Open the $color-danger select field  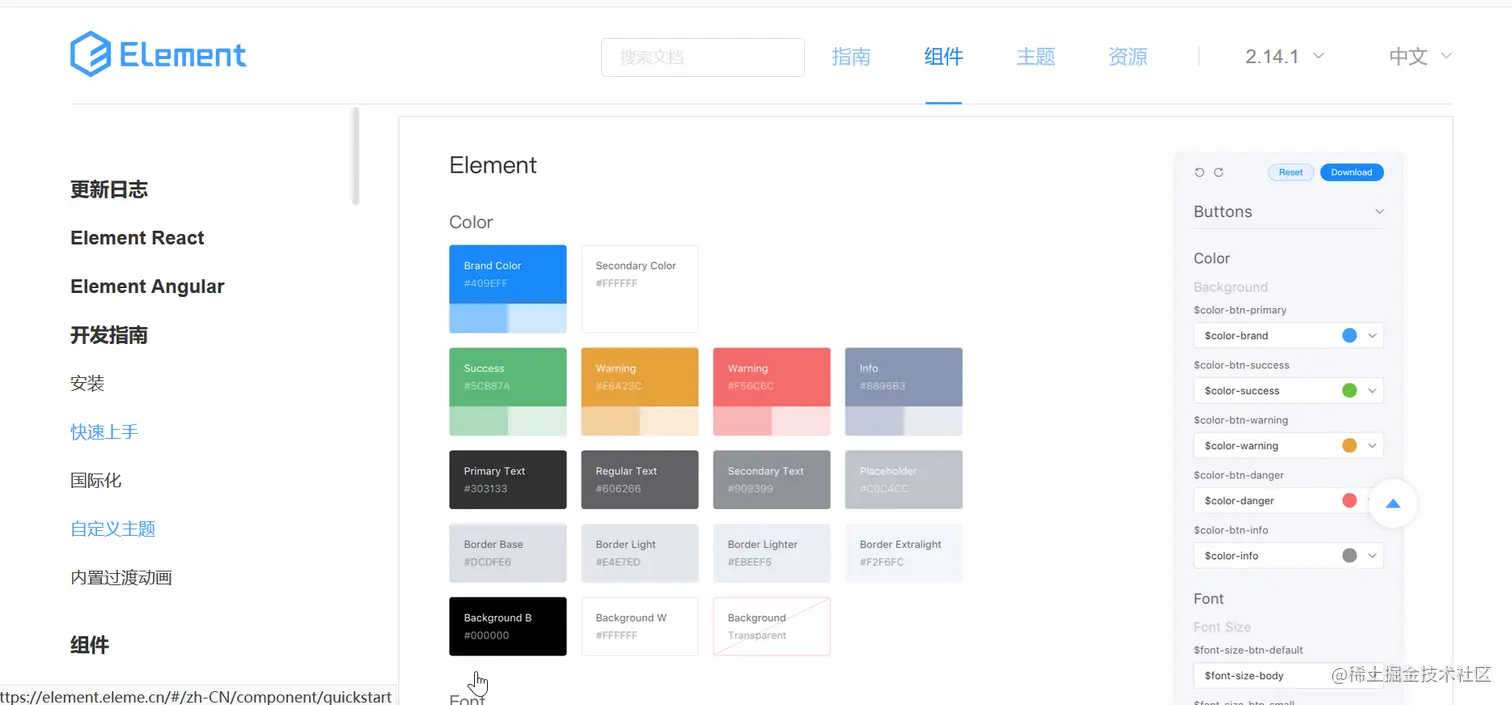pyautogui.click(x=1289, y=501)
